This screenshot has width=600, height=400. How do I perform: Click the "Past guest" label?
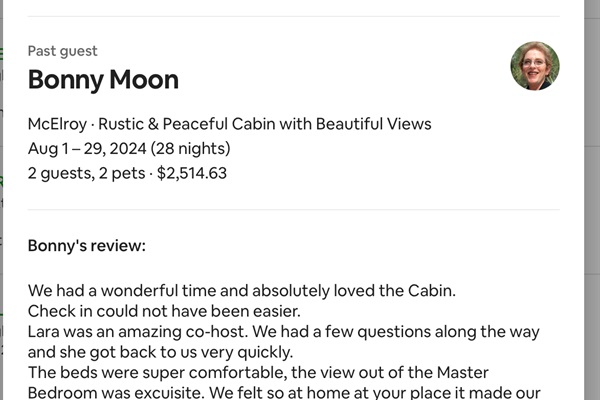coord(62,51)
